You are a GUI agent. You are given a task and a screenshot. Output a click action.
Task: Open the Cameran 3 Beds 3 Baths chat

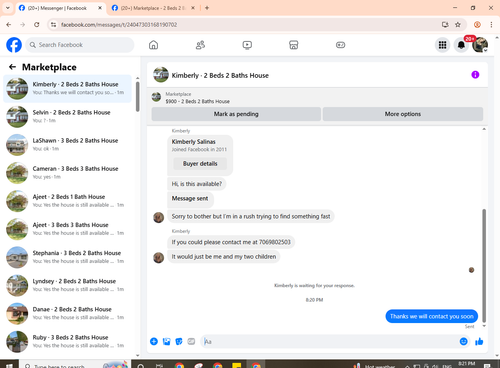(x=67, y=173)
